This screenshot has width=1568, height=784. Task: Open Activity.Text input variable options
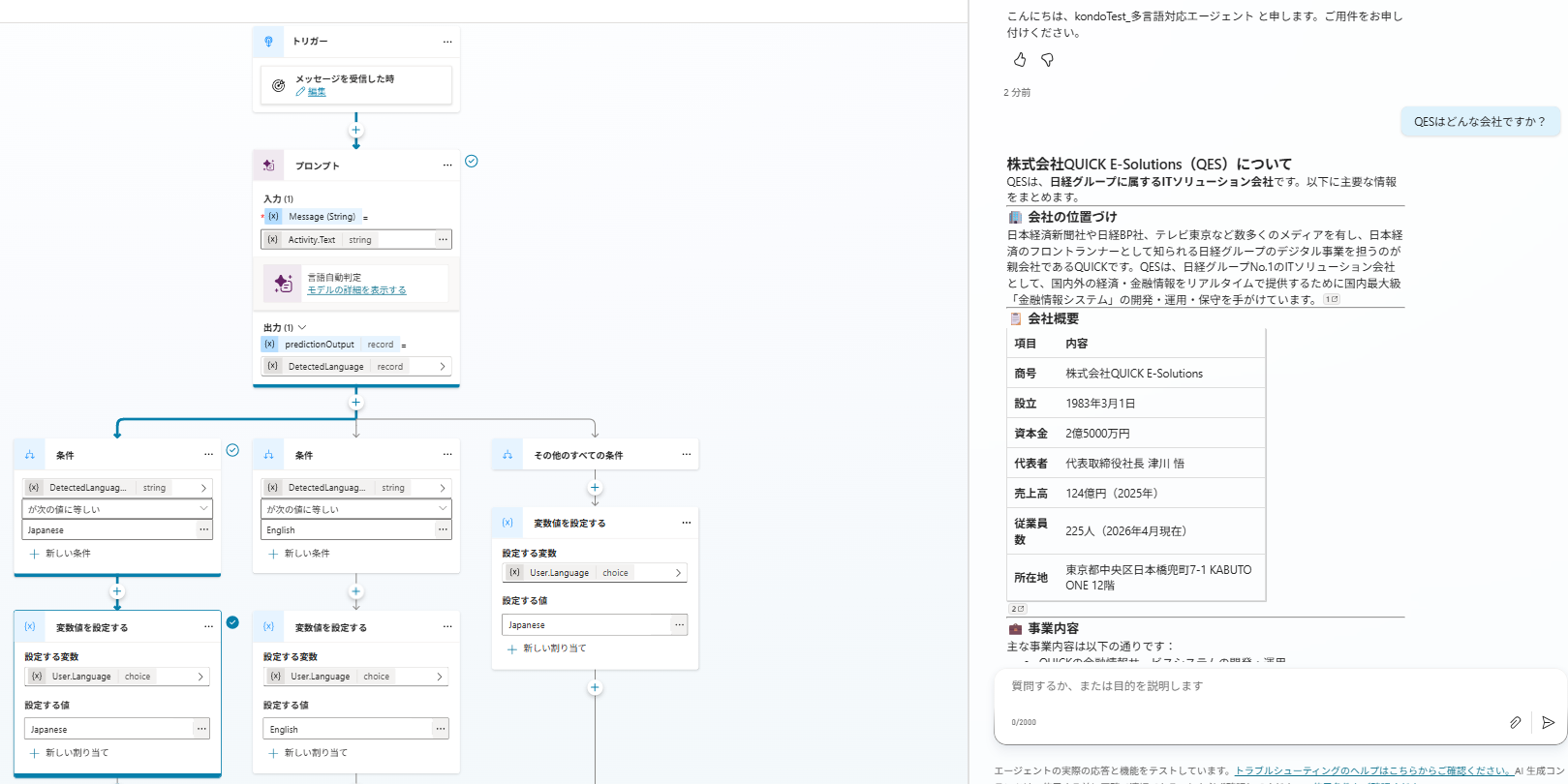443,239
